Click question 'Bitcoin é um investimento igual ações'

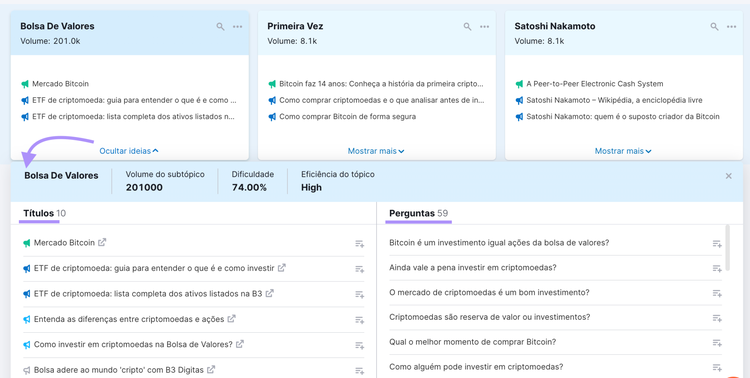coord(499,243)
